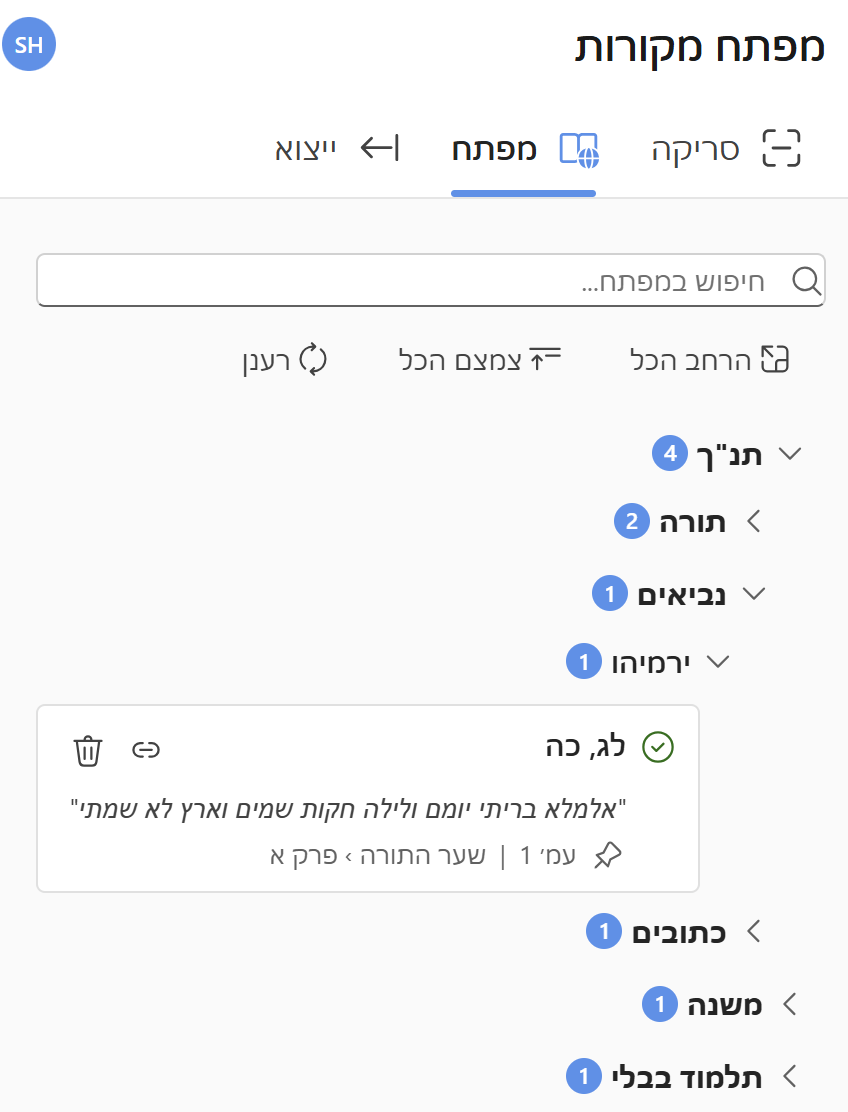Image resolution: width=848 pixels, height=1112 pixels.
Task: Click the count badge next to תורה
Action: [x=631, y=521]
